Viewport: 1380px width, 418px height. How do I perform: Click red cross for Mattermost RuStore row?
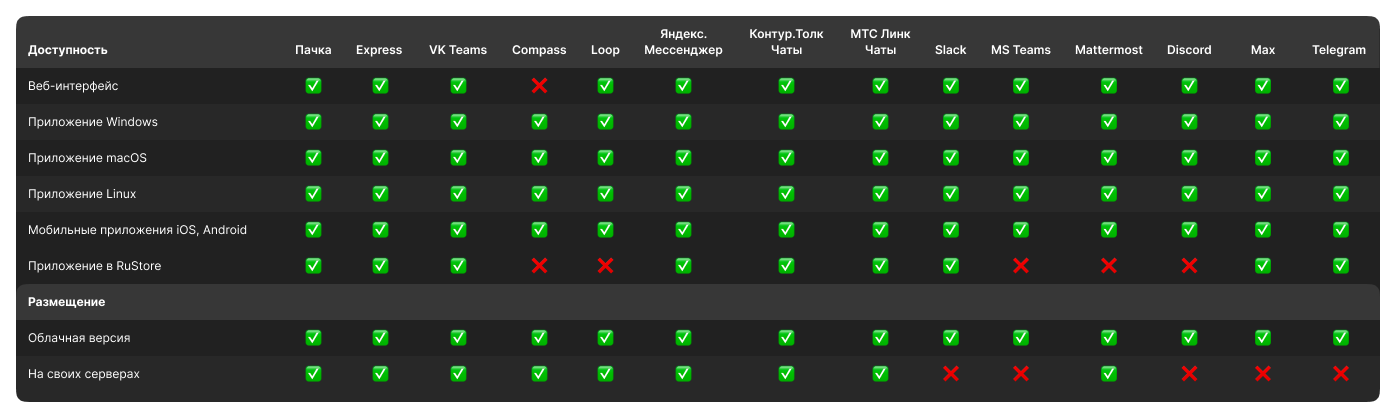[1109, 266]
